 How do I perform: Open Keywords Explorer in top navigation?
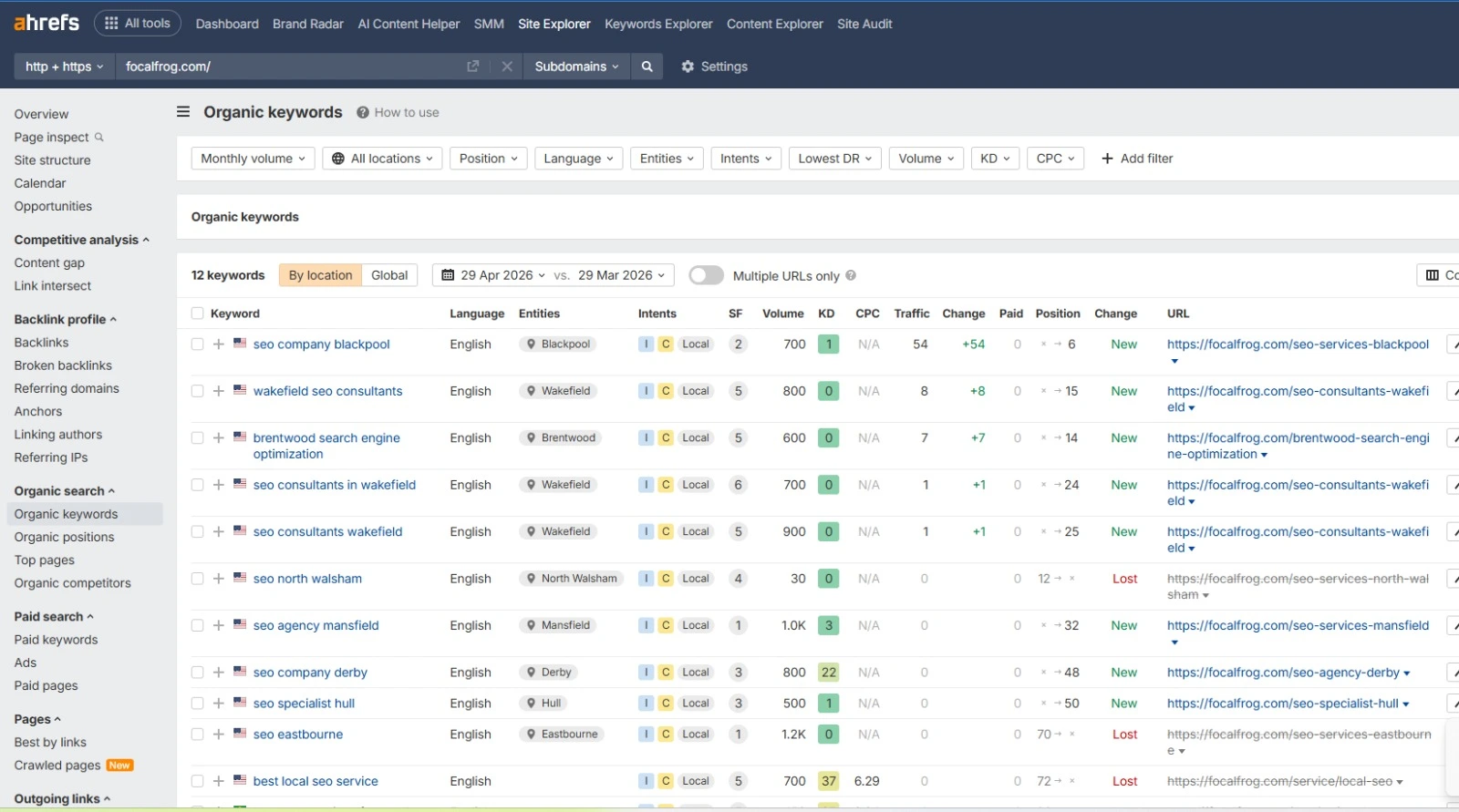point(658,24)
